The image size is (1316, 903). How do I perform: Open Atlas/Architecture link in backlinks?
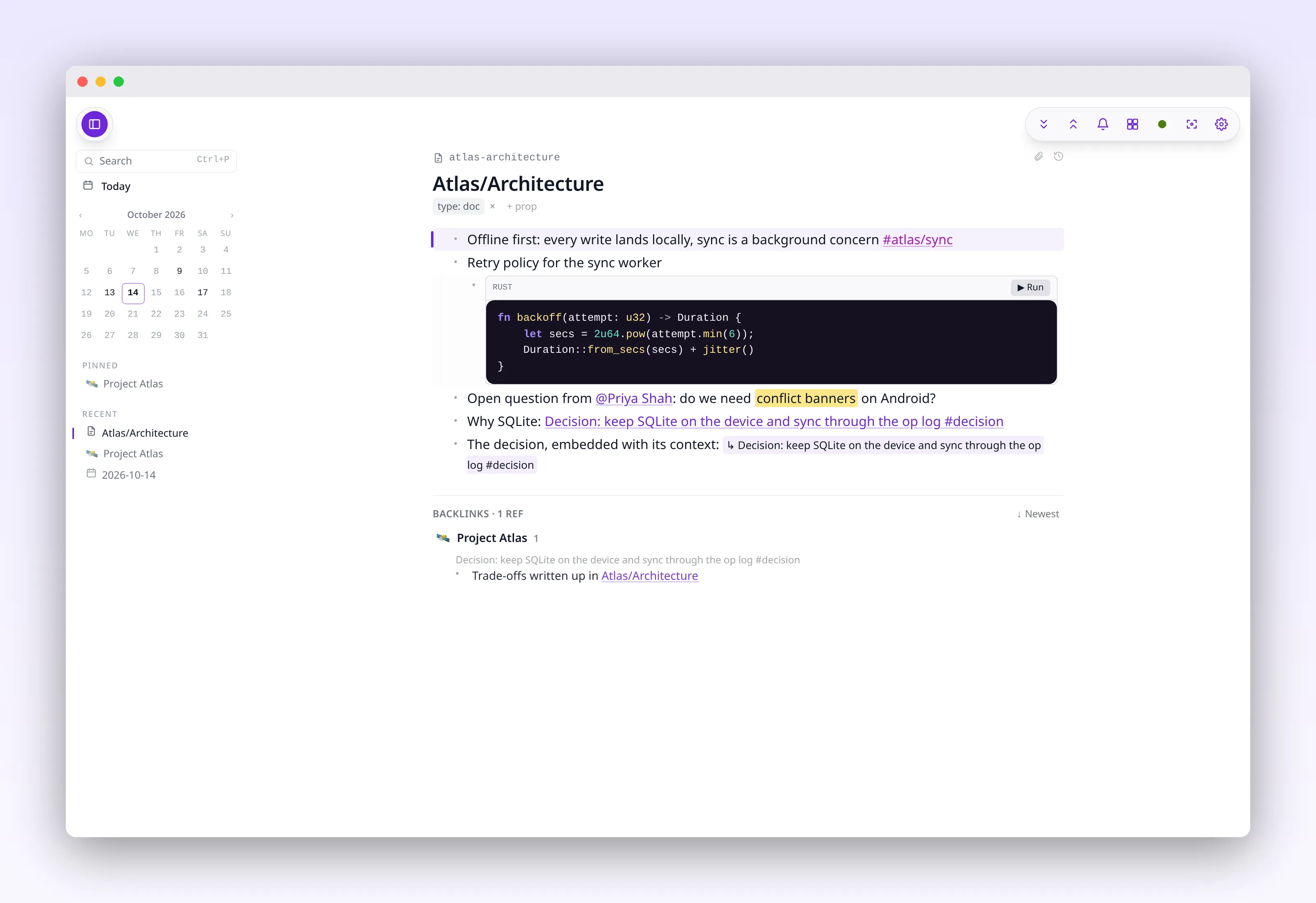[649, 576]
